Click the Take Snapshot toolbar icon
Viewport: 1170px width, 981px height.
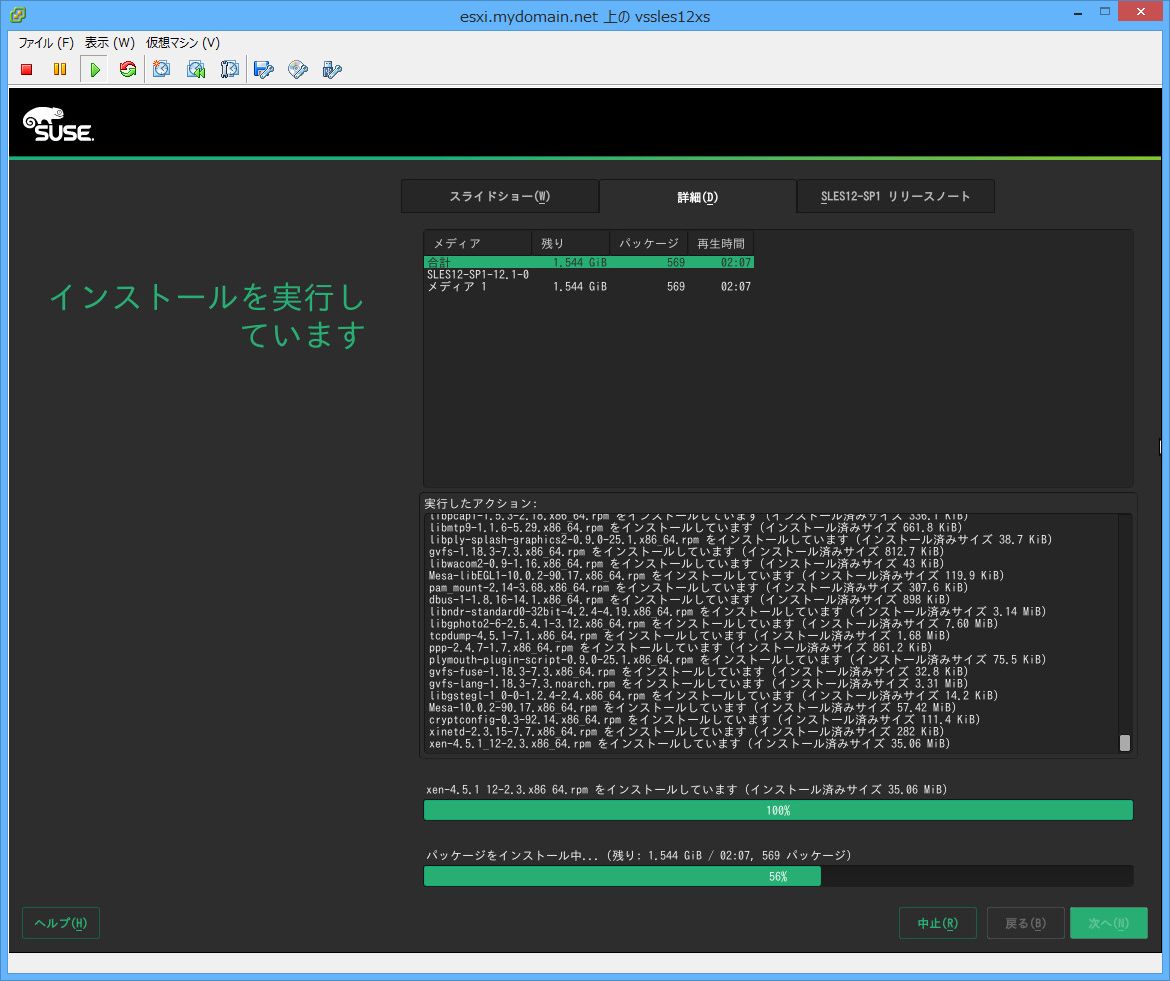pos(162,69)
